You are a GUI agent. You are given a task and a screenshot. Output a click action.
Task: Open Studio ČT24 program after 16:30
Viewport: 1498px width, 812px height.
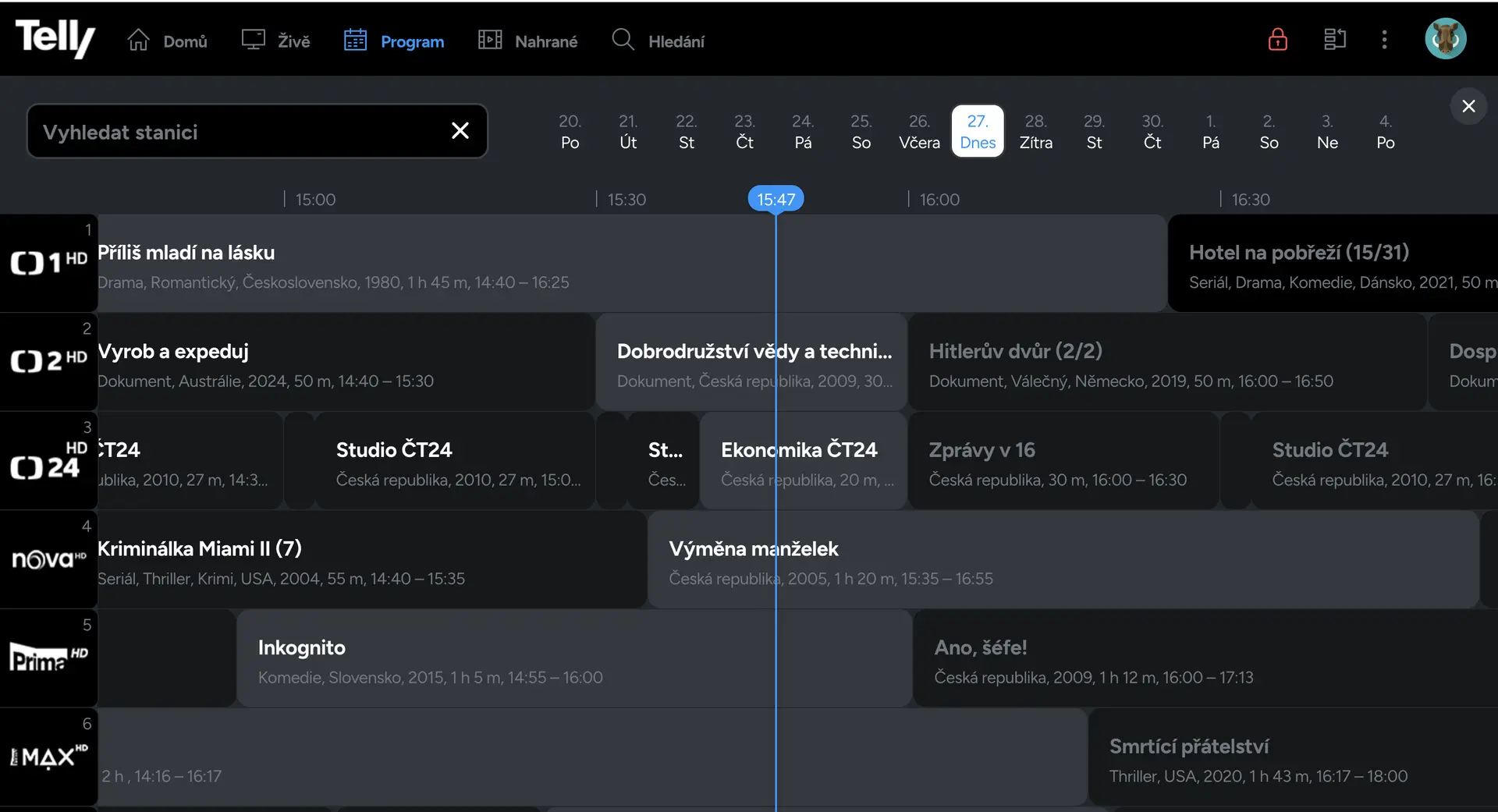click(x=1375, y=461)
